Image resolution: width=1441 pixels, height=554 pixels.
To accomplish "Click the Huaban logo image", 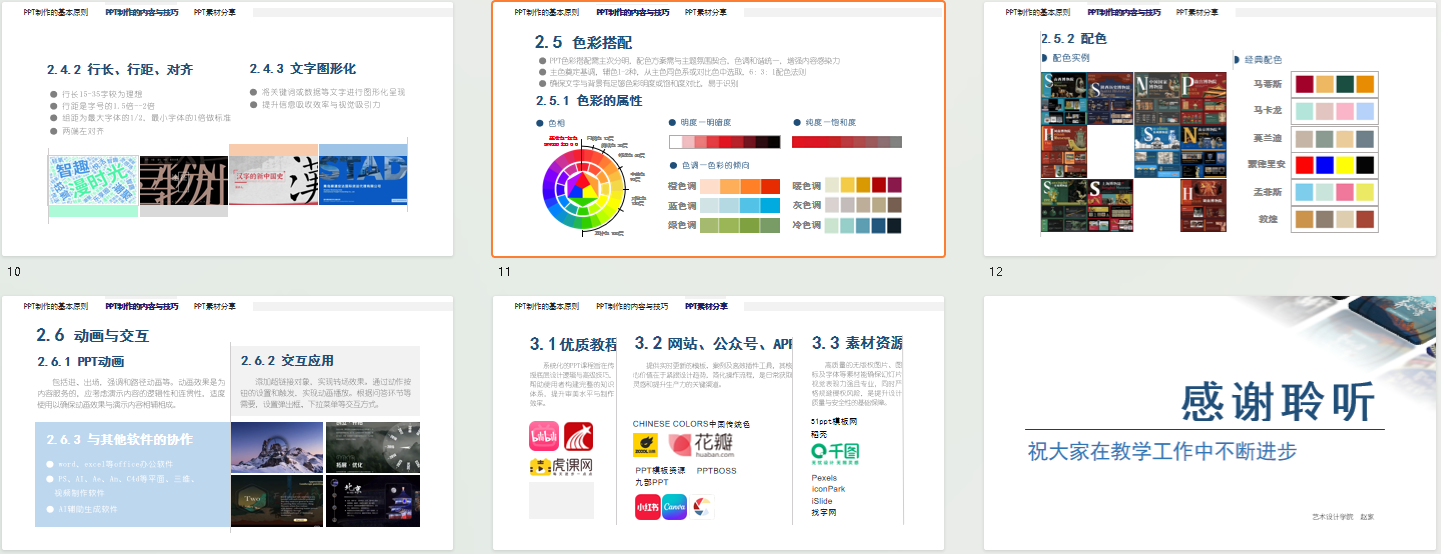I will pyautogui.click(x=707, y=443).
